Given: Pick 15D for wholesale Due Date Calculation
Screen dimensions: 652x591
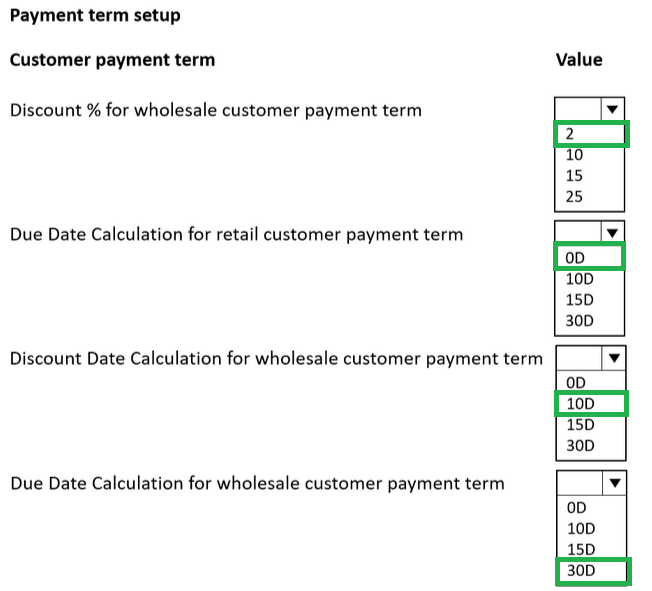Looking at the screenshot, I should [590, 549].
